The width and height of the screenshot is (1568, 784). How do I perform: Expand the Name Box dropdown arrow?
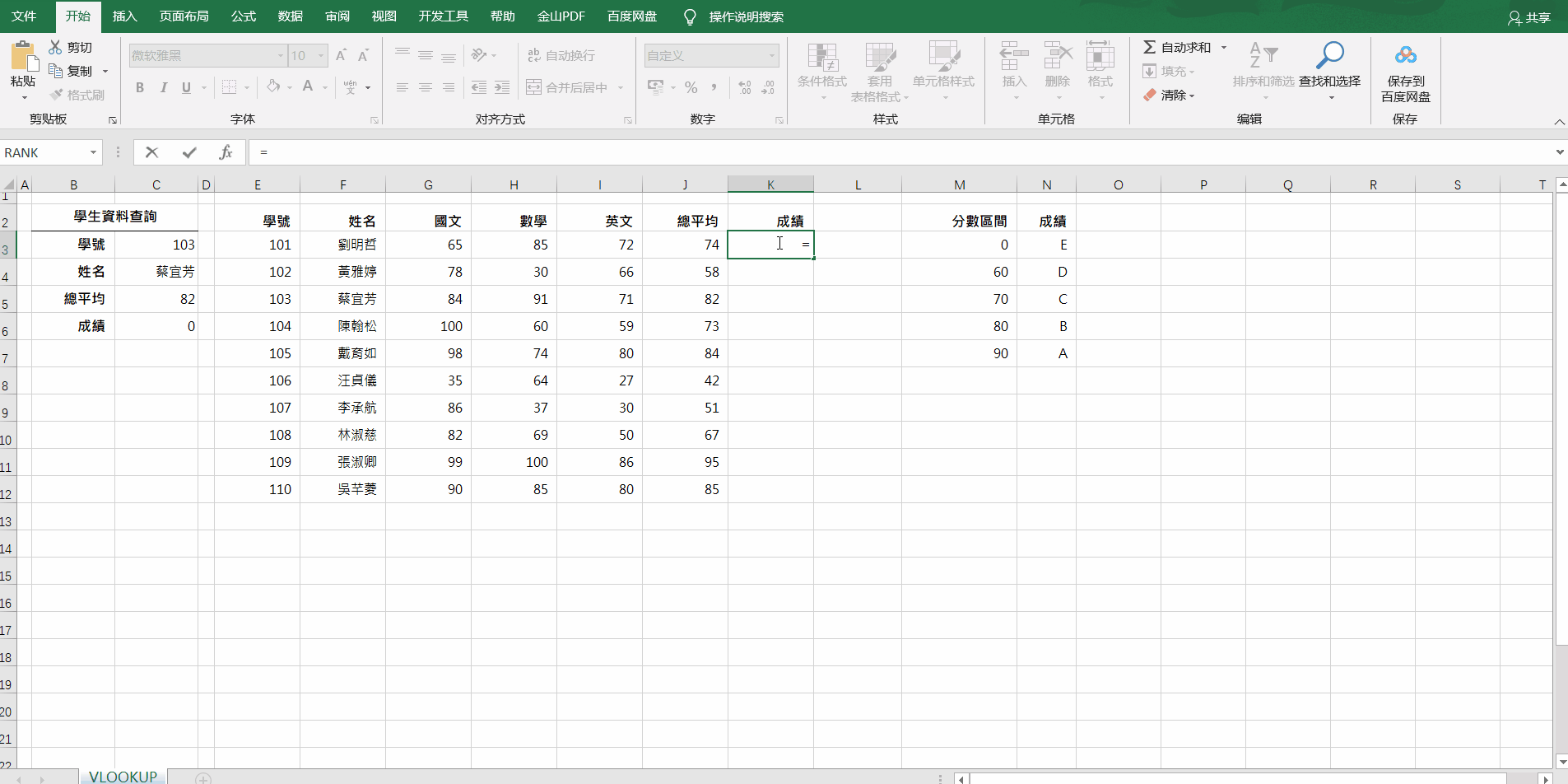pos(93,152)
